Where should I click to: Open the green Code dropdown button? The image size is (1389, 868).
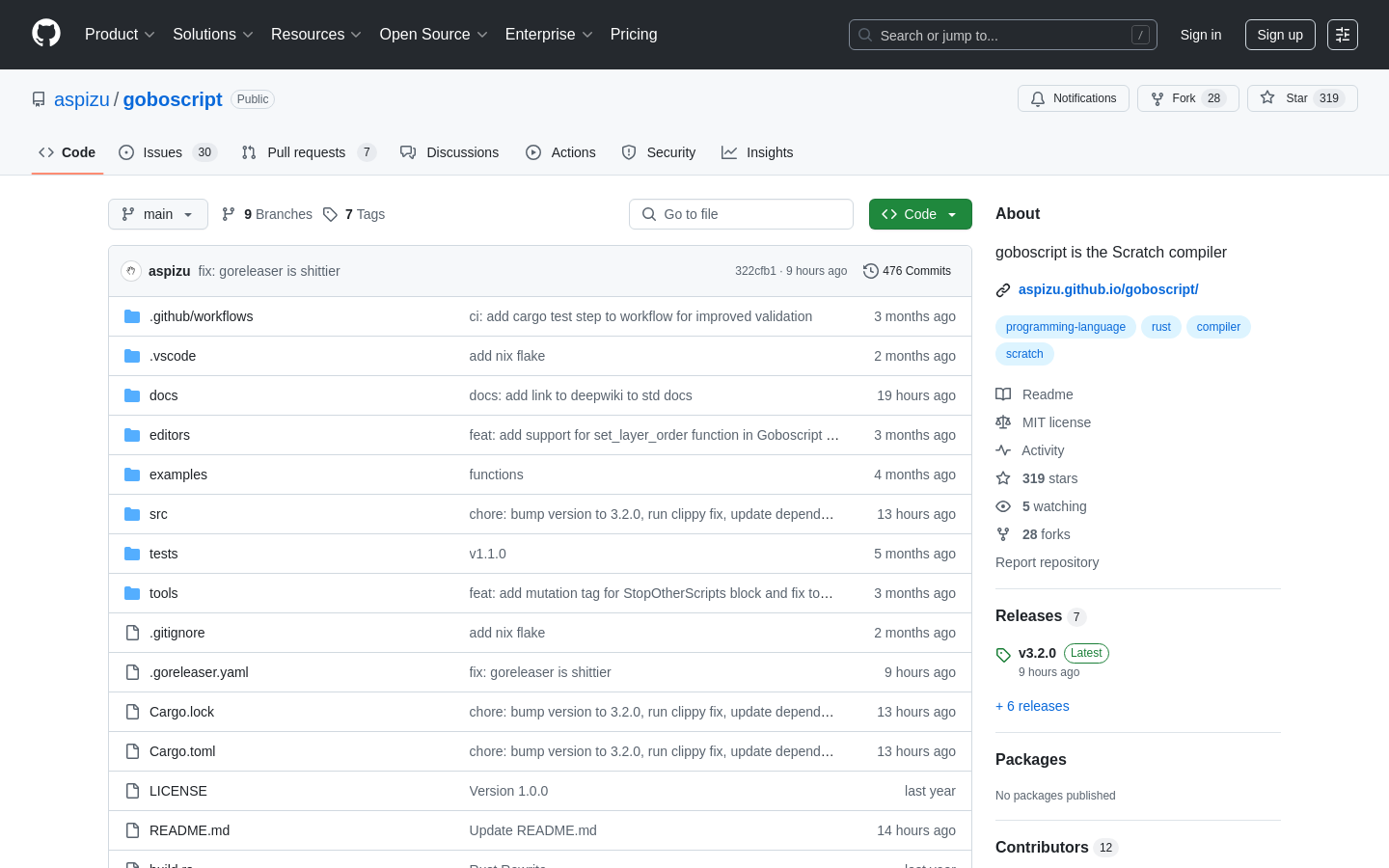[x=920, y=214]
